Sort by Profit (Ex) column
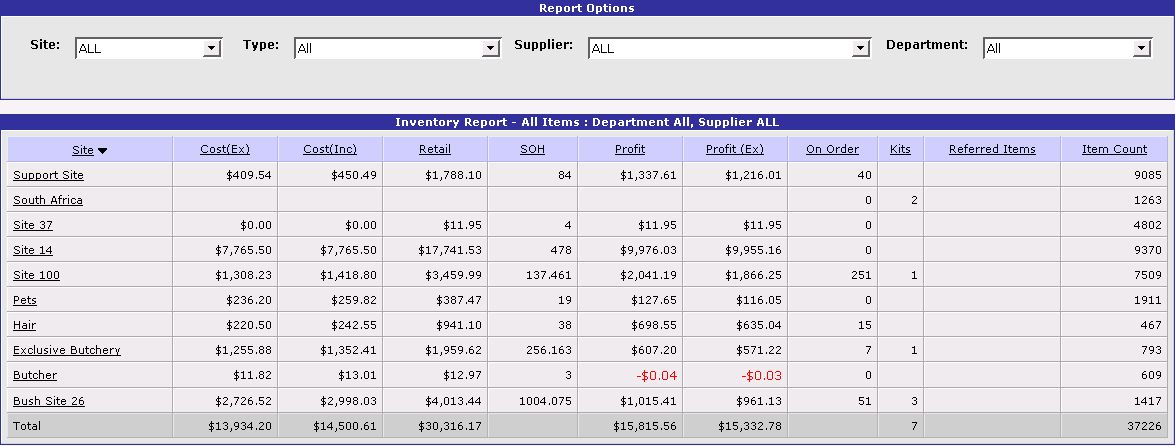 735,150
